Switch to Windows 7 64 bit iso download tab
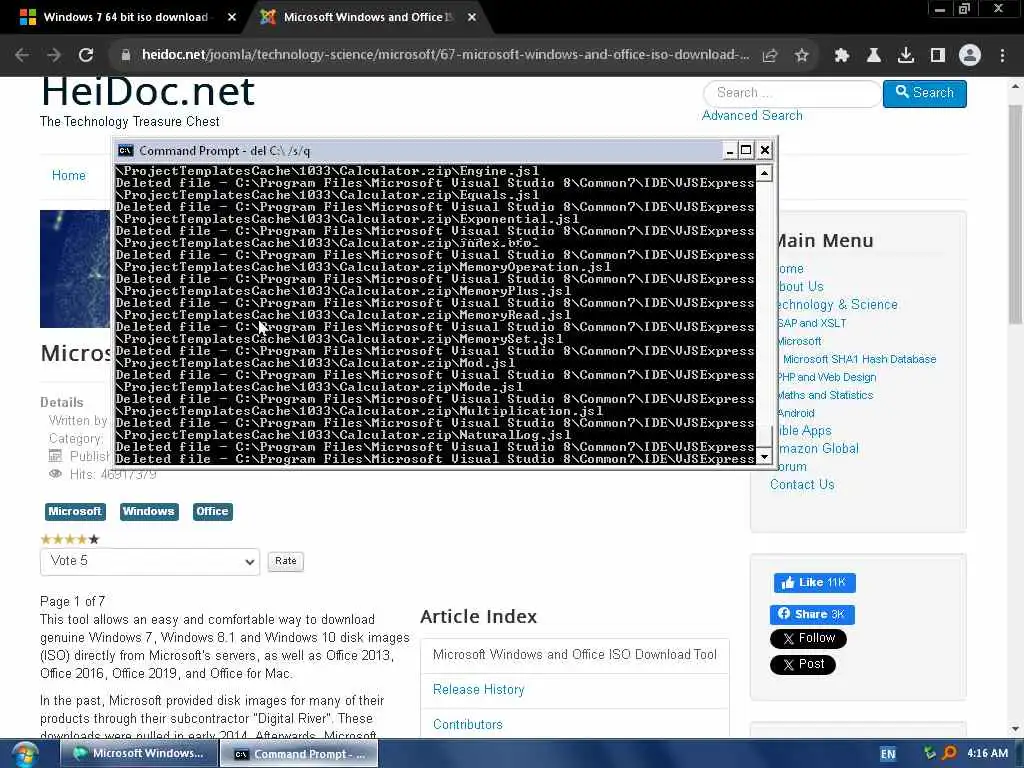Screen dimensions: 1024x768 [125, 18]
